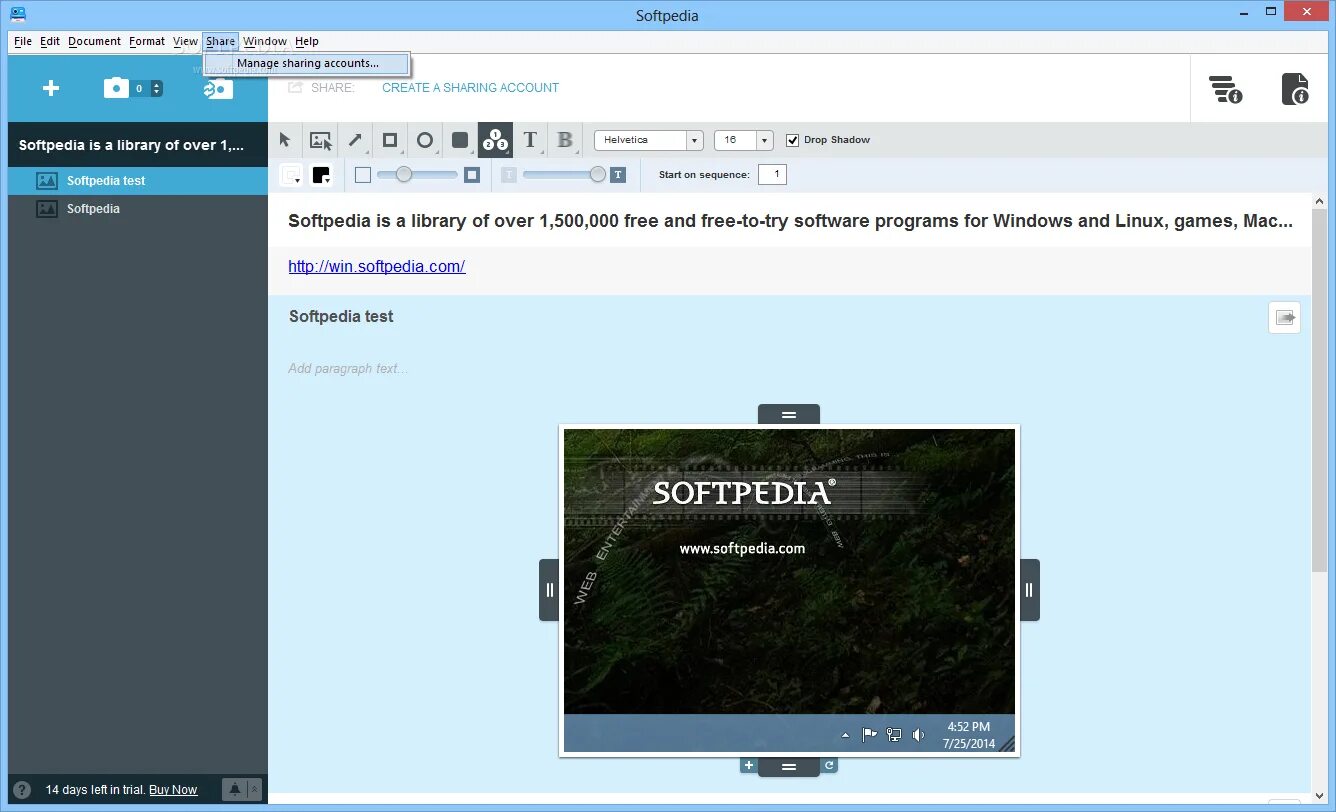The width and height of the screenshot is (1336, 812).
Task: Open the black stroke color dropdown
Action: [321, 175]
